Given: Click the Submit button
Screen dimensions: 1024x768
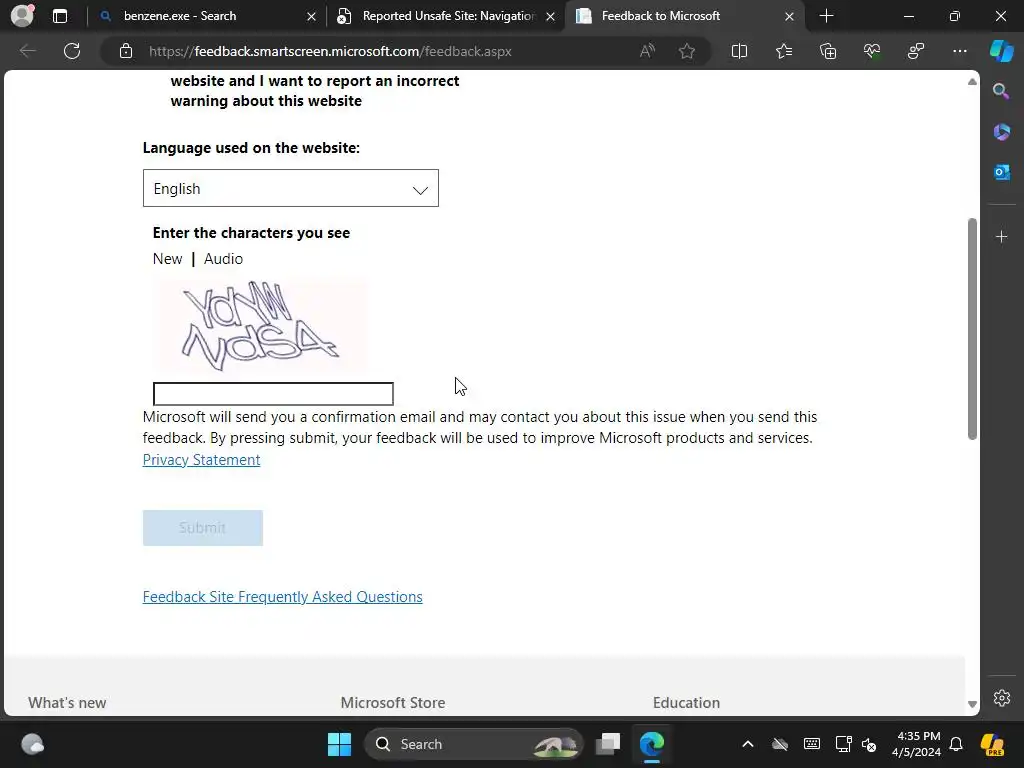Looking at the screenshot, I should click(x=202, y=528).
